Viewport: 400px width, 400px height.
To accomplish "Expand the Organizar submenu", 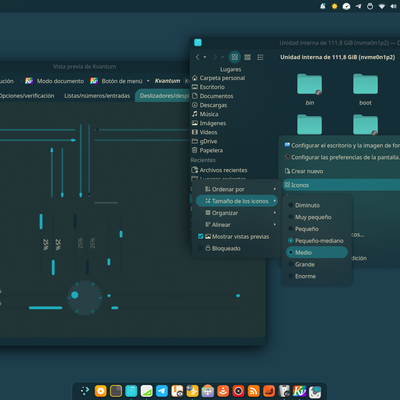I will tap(237, 213).
